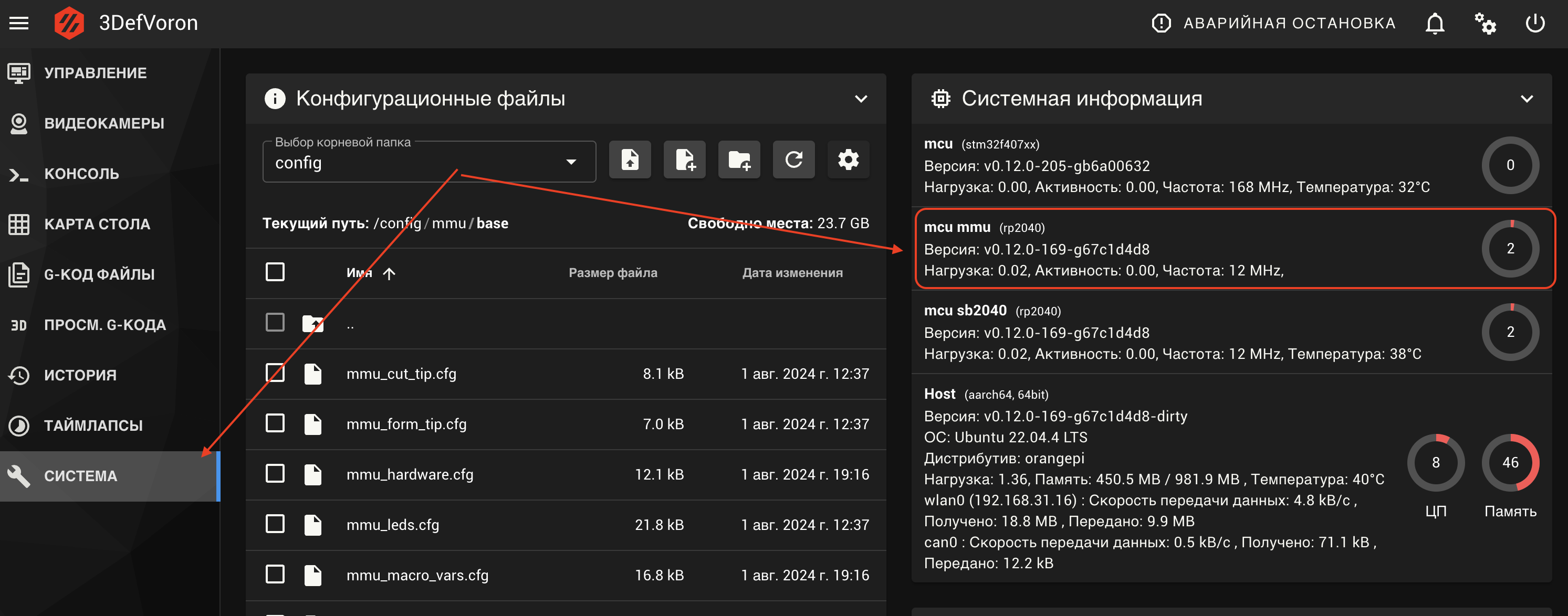Select checkbox for mmu_hardware.cfg
The image size is (1568, 616).
(275, 473)
